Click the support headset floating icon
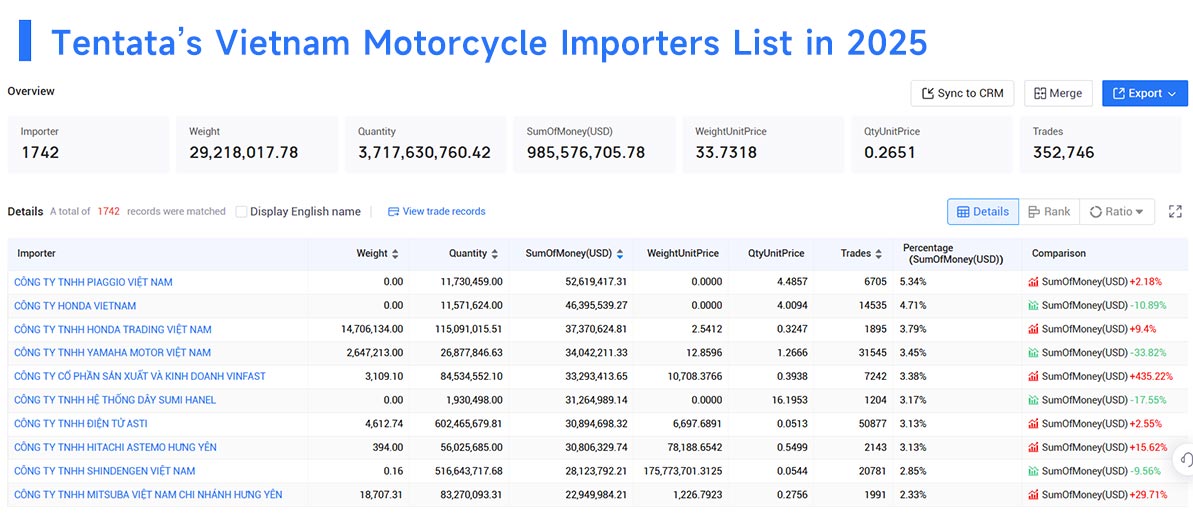The width and height of the screenshot is (1193, 518). point(1185,459)
